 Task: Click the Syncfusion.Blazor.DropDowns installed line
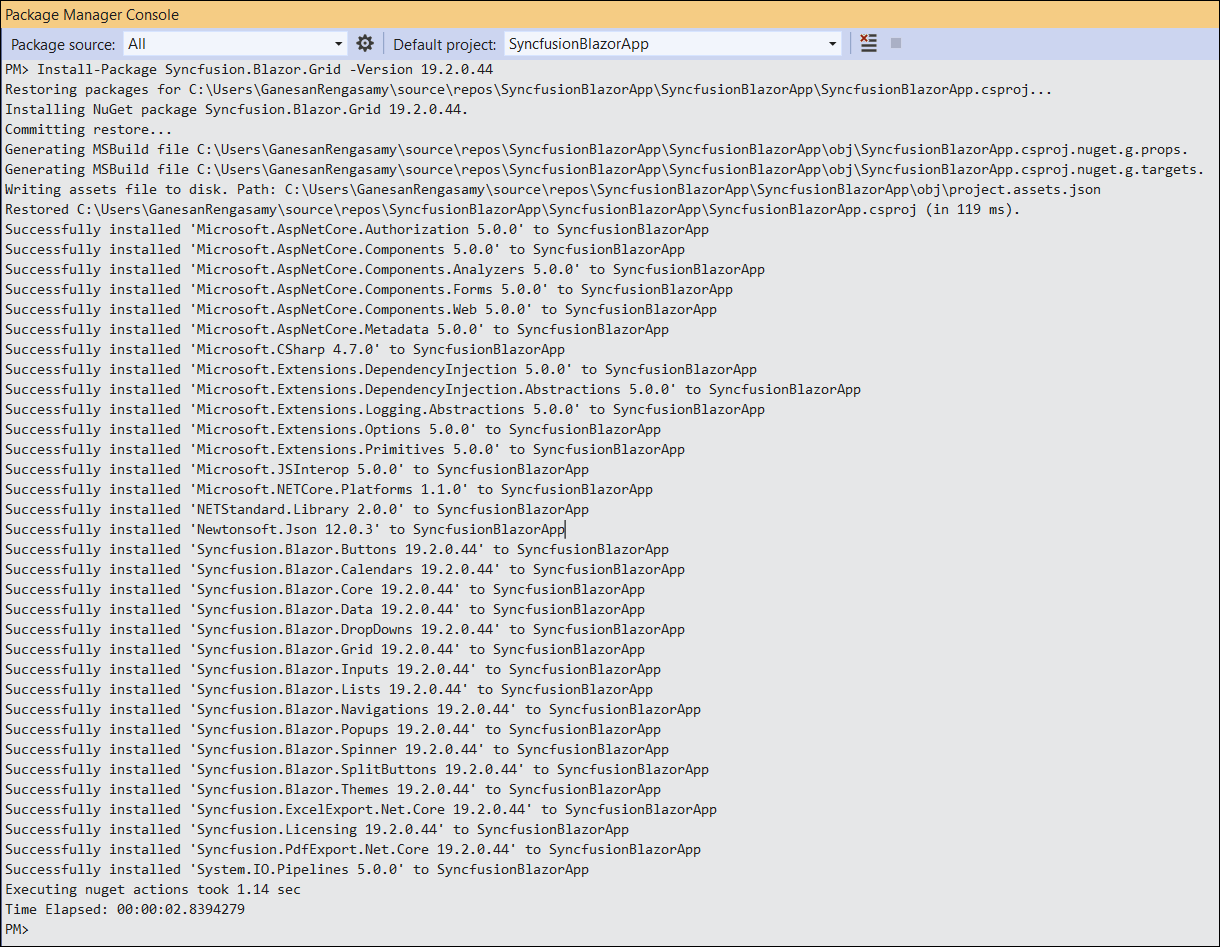click(345, 629)
